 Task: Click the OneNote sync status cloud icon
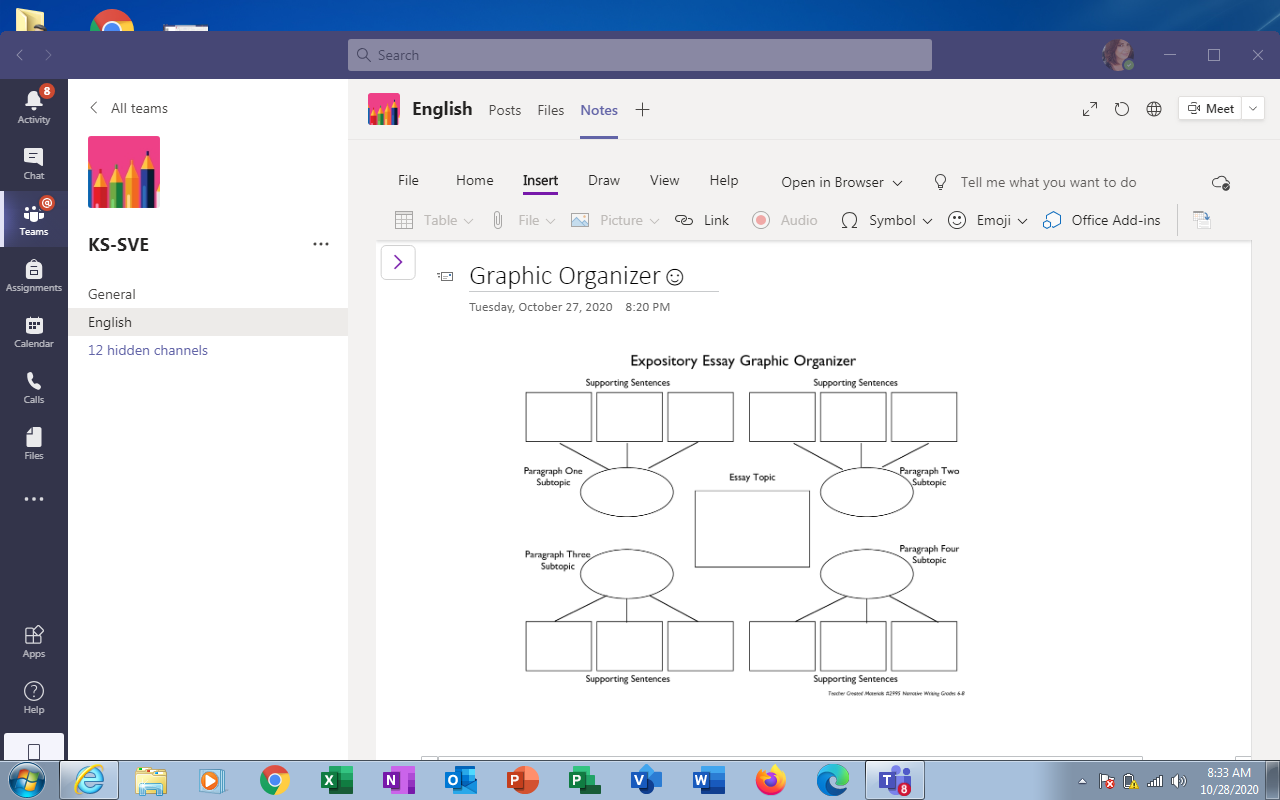coord(1220,182)
